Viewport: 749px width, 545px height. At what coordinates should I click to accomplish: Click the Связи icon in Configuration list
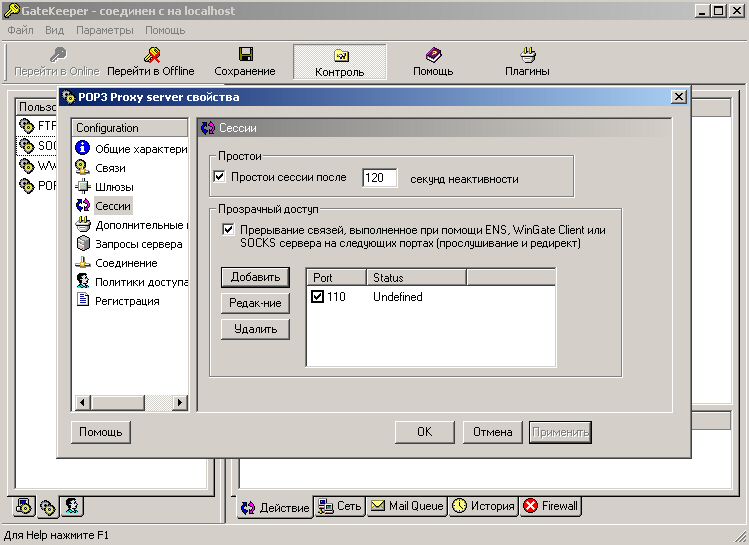click(x=83, y=167)
